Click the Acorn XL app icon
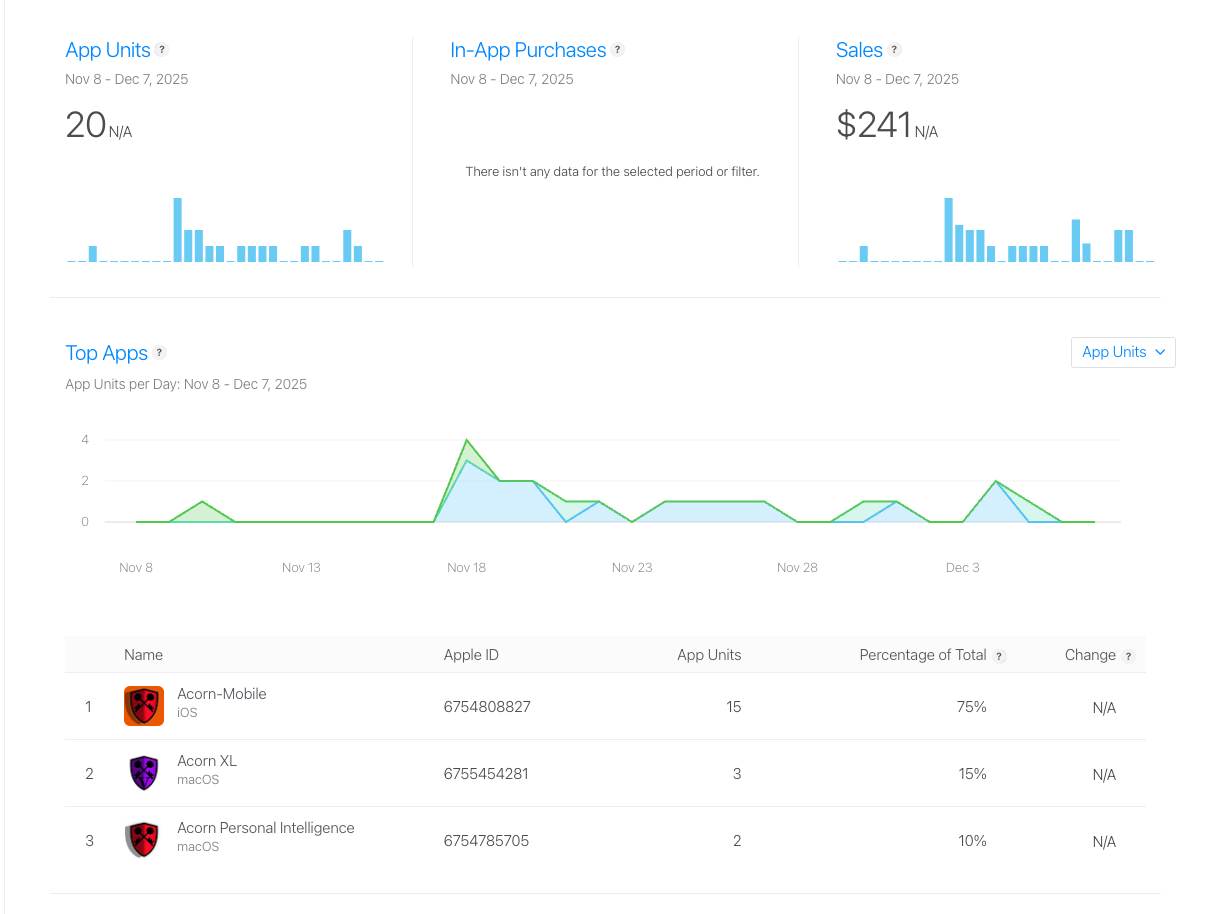The image size is (1205, 914). 144,773
